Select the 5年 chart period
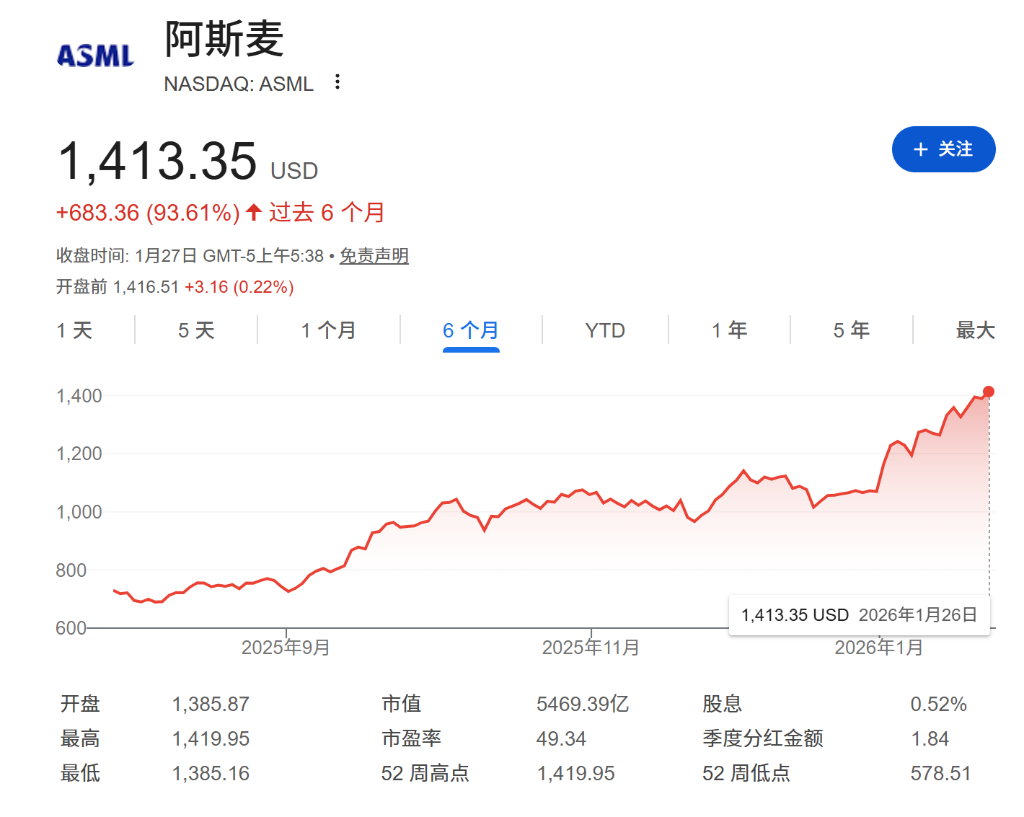This screenshot has width=1024, height=817. pyautogui.click(x=851, y=329)
